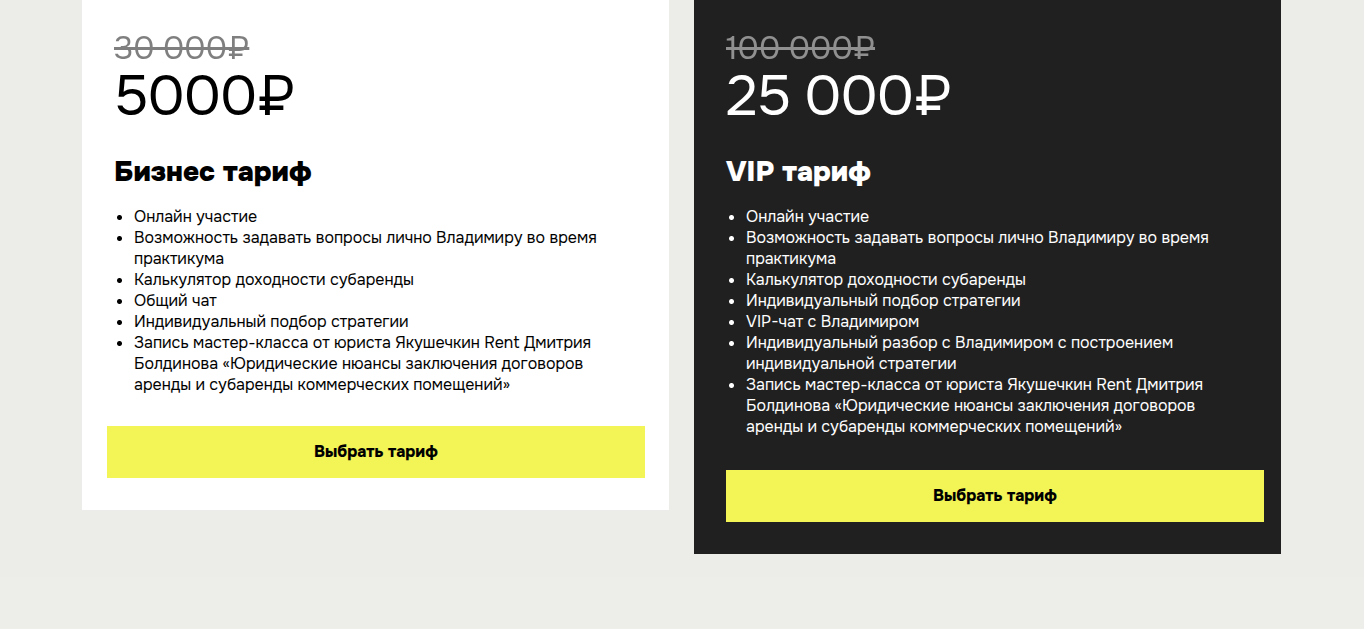Image resolution: width=1364 pixels, height=629 pixels.
Task: Click the crossed-out 30 000₽ old price
Action: coord(181,47)
